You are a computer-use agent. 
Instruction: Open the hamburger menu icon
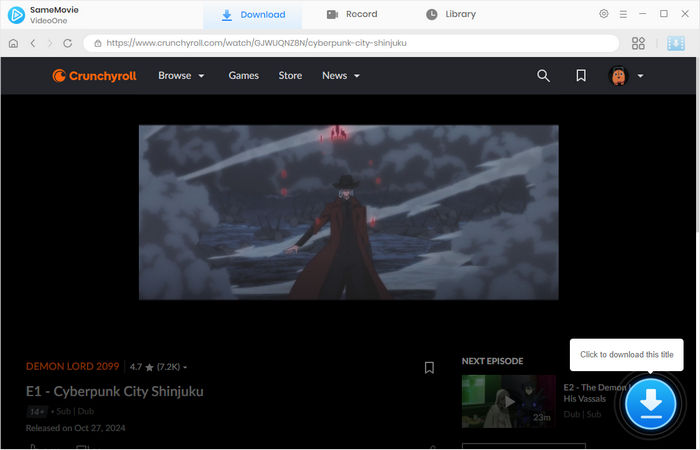[x=623, y=14]
